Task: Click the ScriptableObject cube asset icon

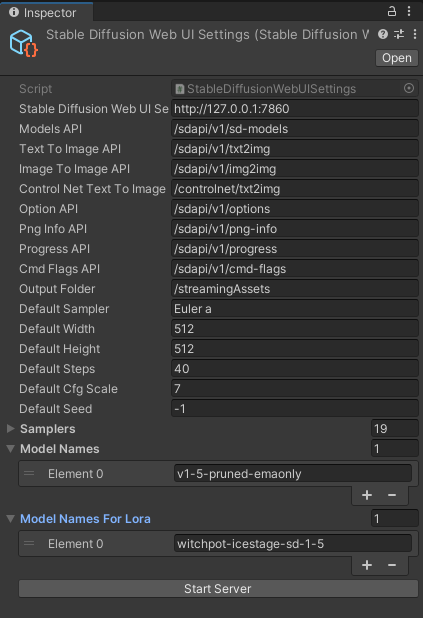Action: 23,43
